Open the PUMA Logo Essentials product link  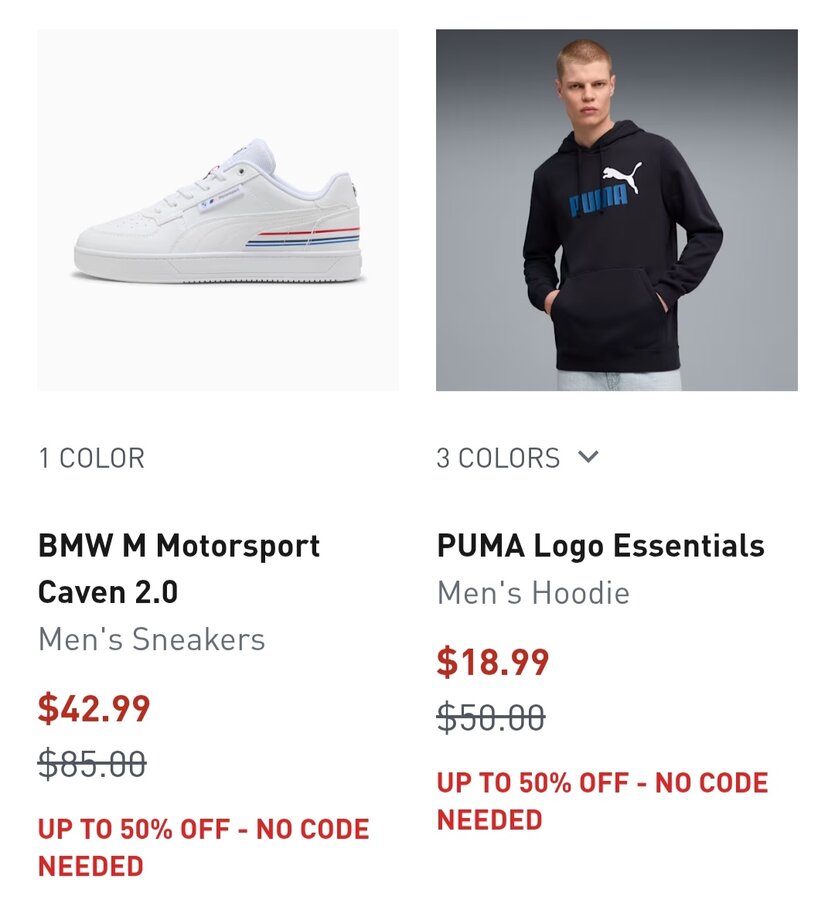point(600,546)
